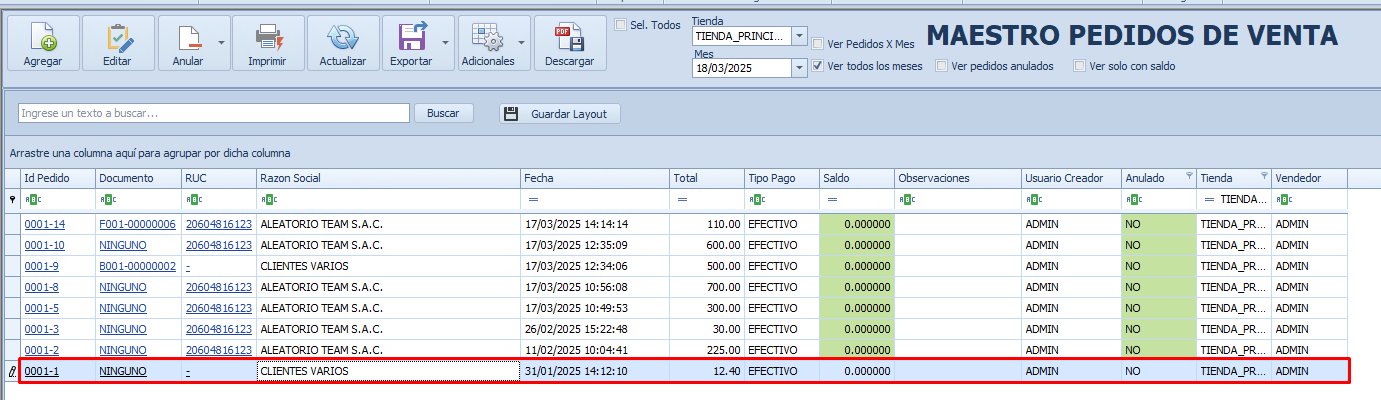Click the Exportar toolbar button

click(x=411, y=44)
